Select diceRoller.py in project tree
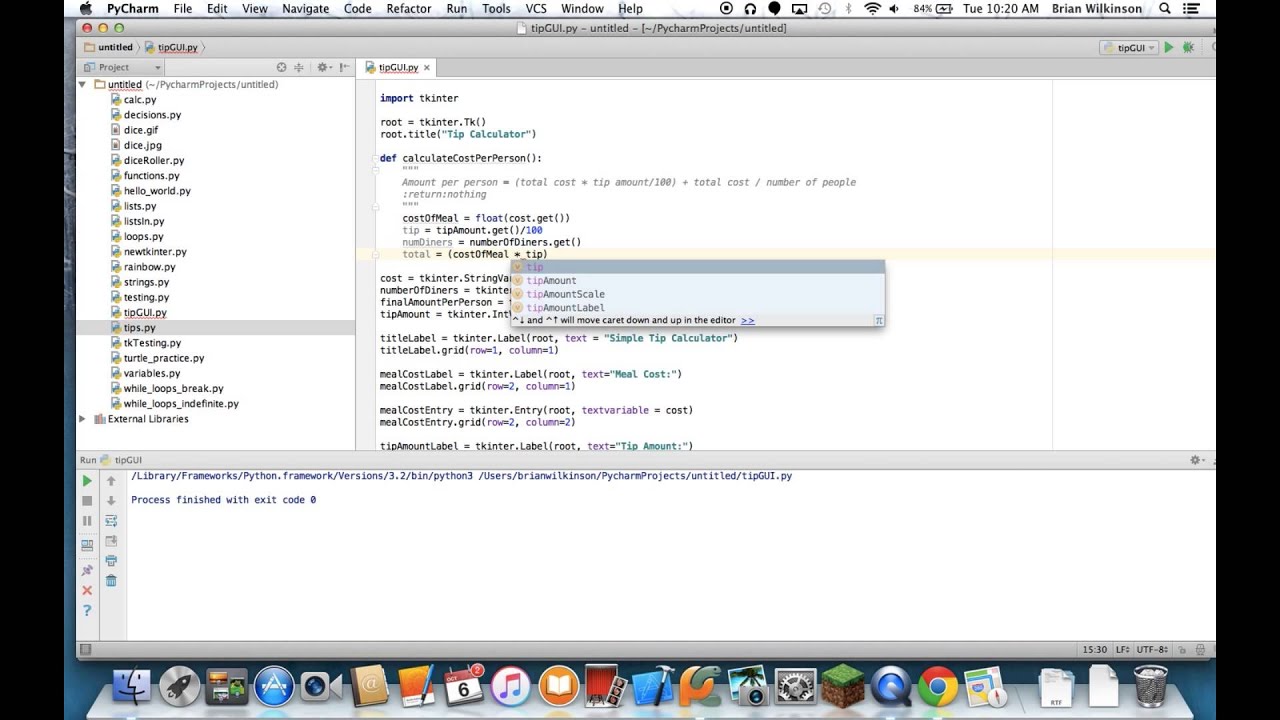1280x720 pixels. tap(154, 160)
